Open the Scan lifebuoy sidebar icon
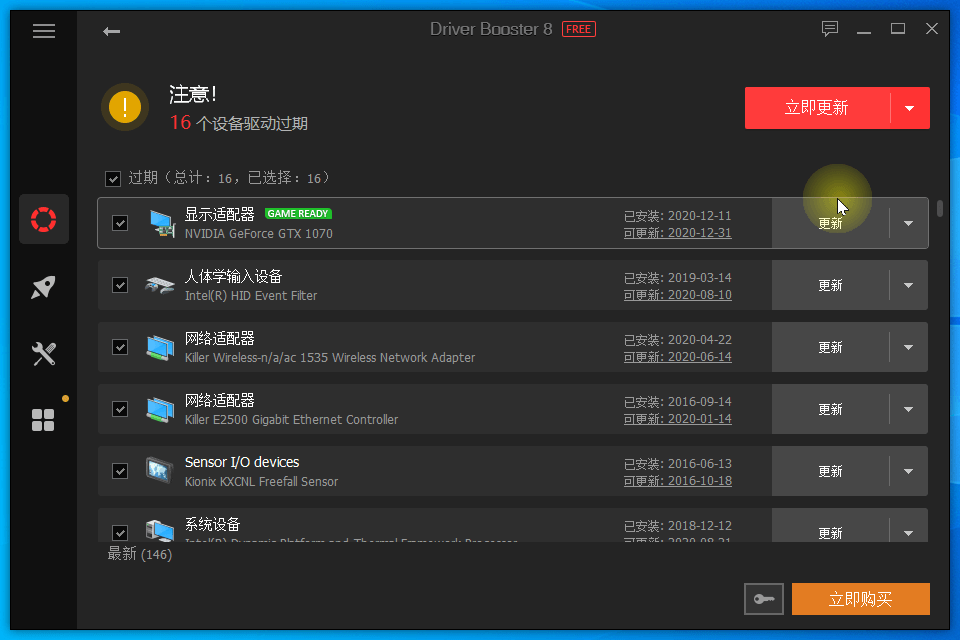Viewport: 960px width, 640px height. coord(43,219)
